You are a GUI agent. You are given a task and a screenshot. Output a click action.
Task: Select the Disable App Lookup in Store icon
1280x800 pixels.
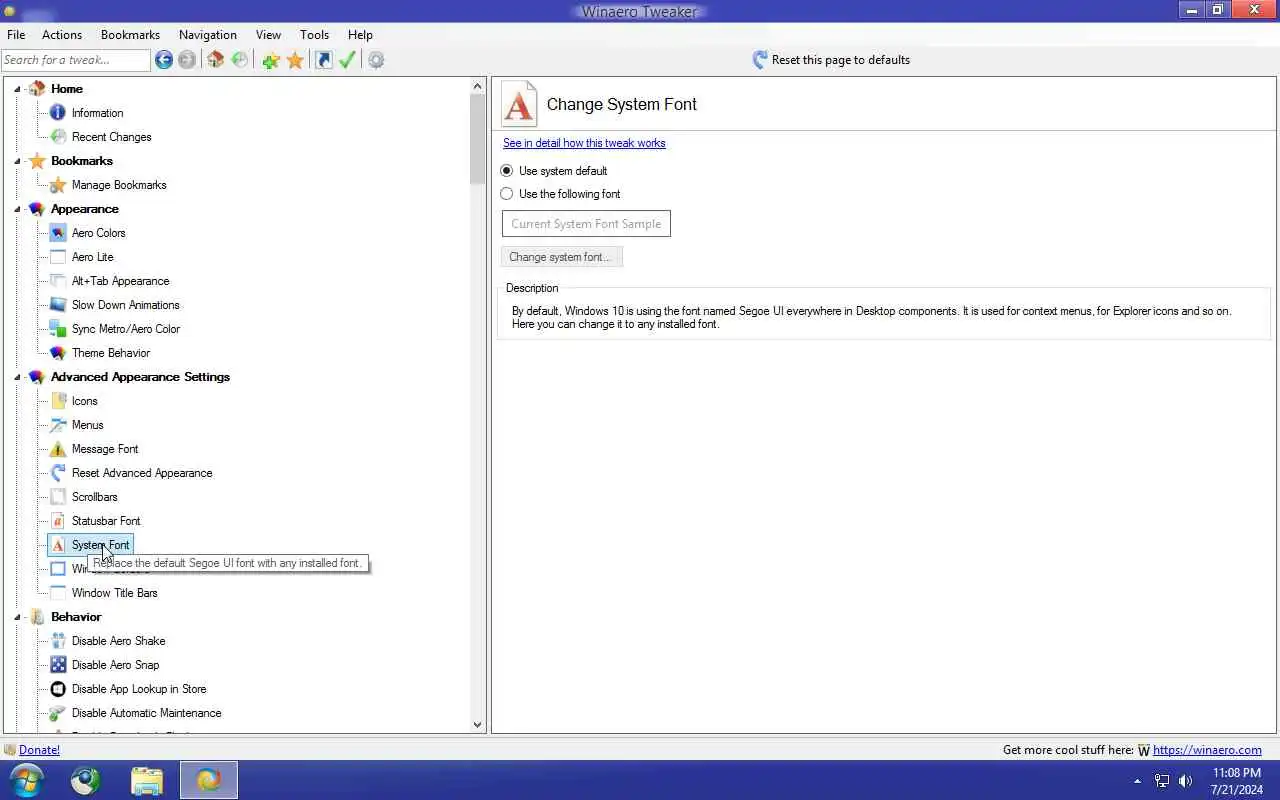click(58, 689)
